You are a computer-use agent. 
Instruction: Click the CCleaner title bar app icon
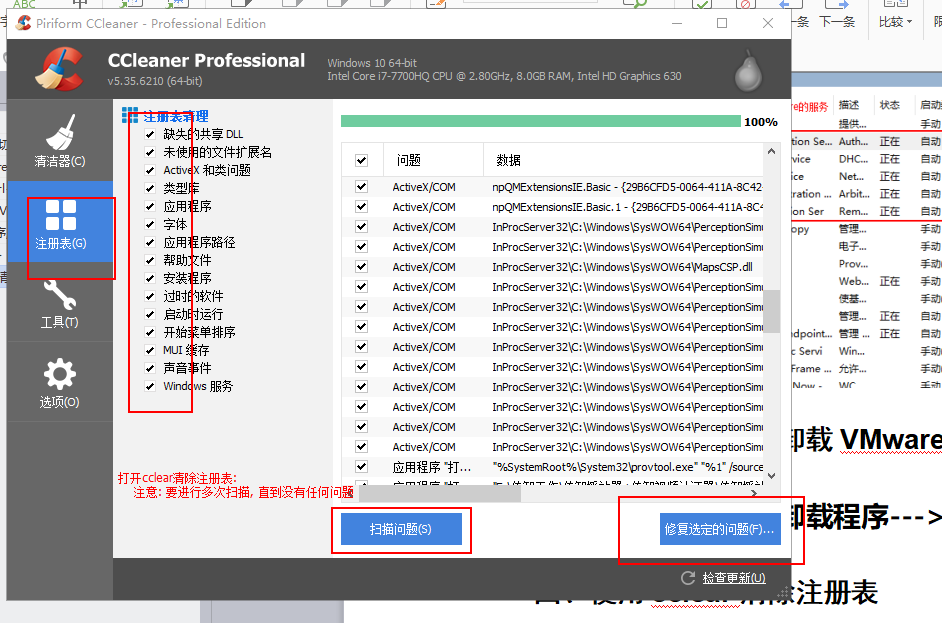(x=23, y=23)
